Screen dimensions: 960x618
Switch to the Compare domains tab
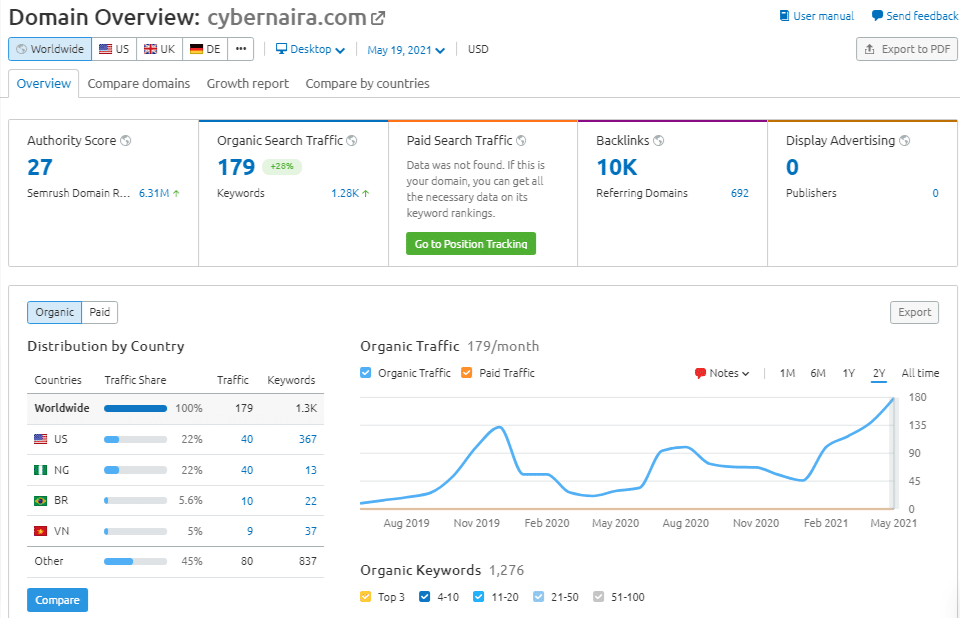[138, 84]
